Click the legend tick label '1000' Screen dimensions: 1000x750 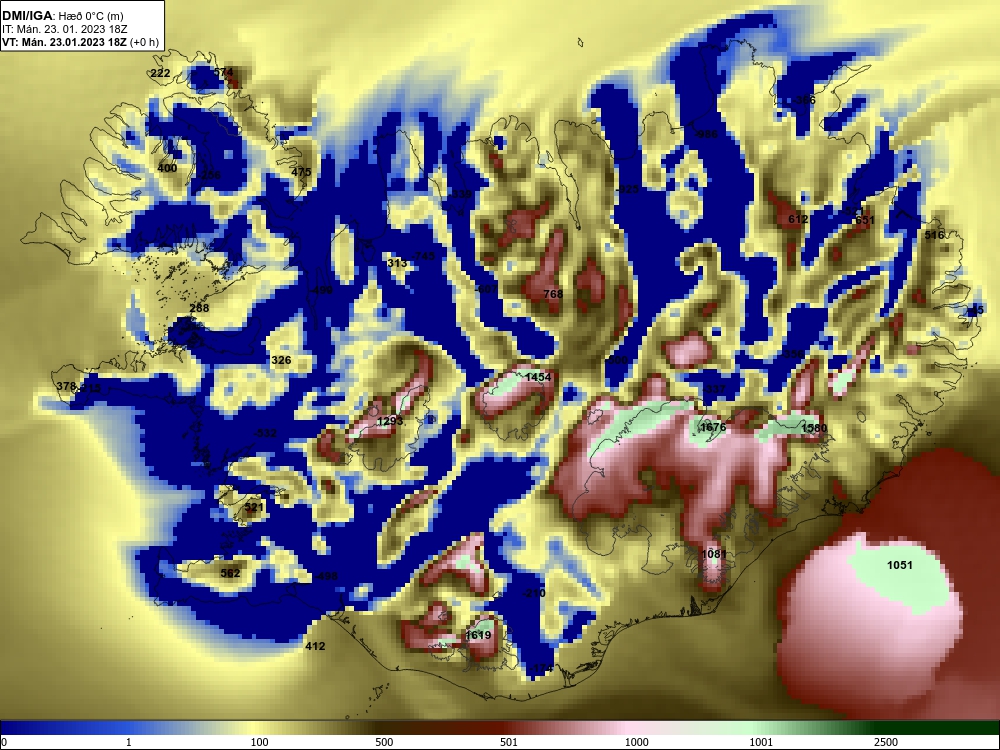click(x=636, y=742)
